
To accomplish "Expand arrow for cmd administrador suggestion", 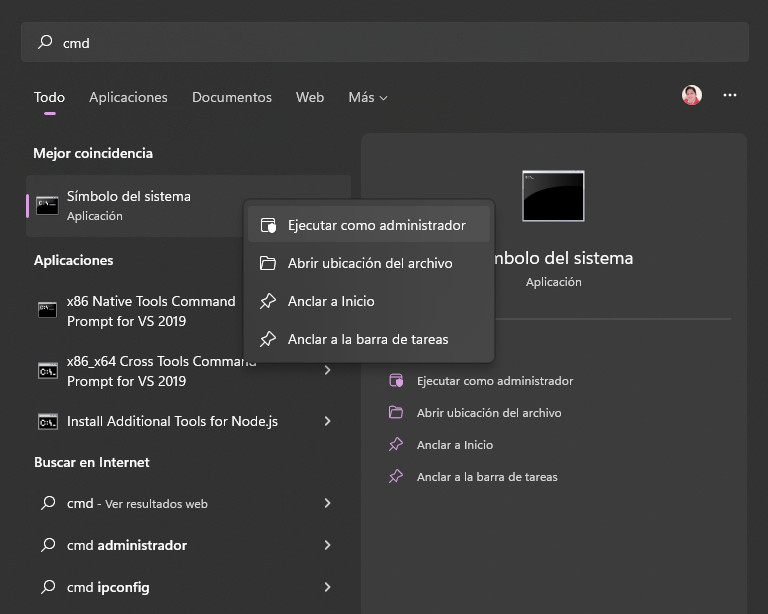I will [x=327, y=545].
